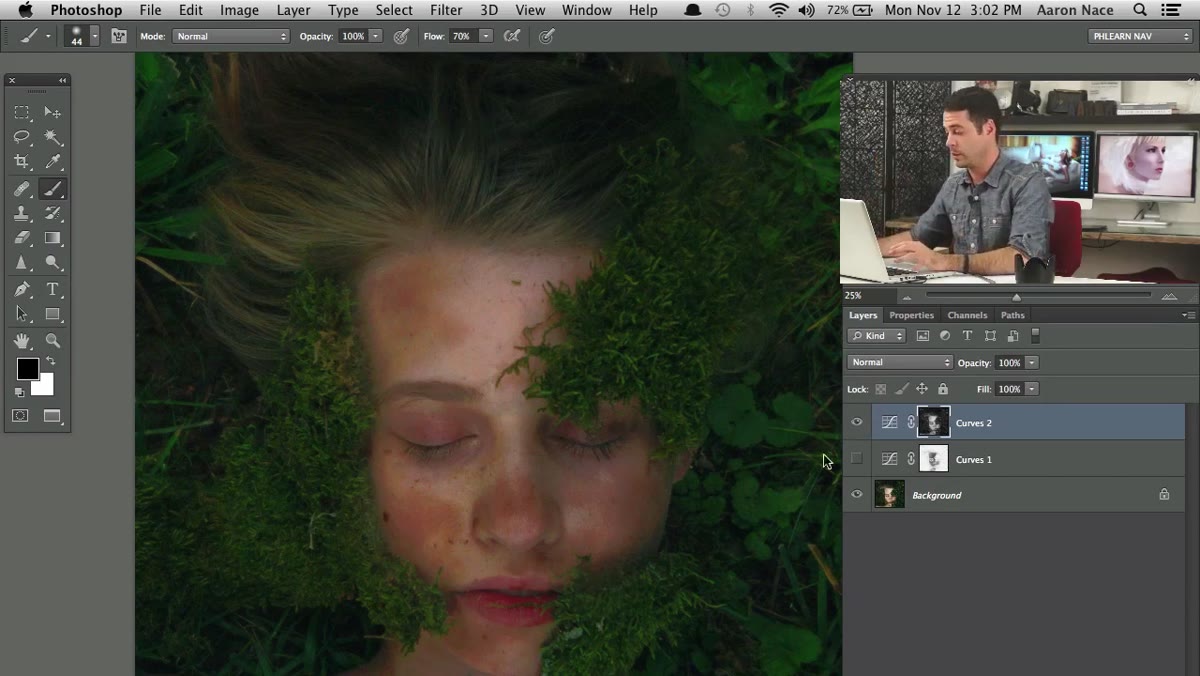This screenshot has height=676, width=1200.
Task: Open the layer Opacity dropdown arrow
Action: (x=1032, y=363)
